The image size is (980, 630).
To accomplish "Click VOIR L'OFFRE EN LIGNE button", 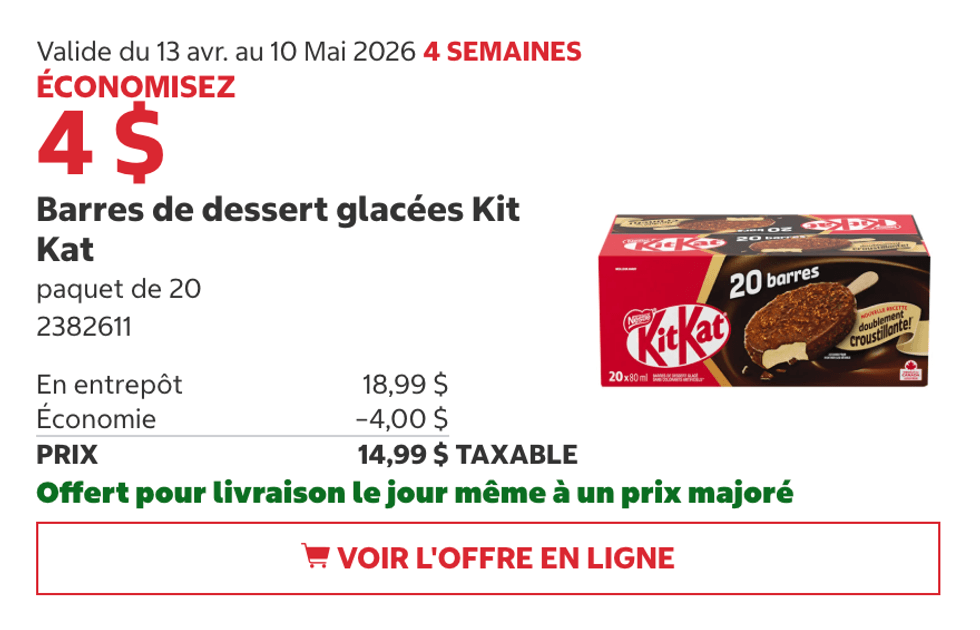I will tap(490, 555).
